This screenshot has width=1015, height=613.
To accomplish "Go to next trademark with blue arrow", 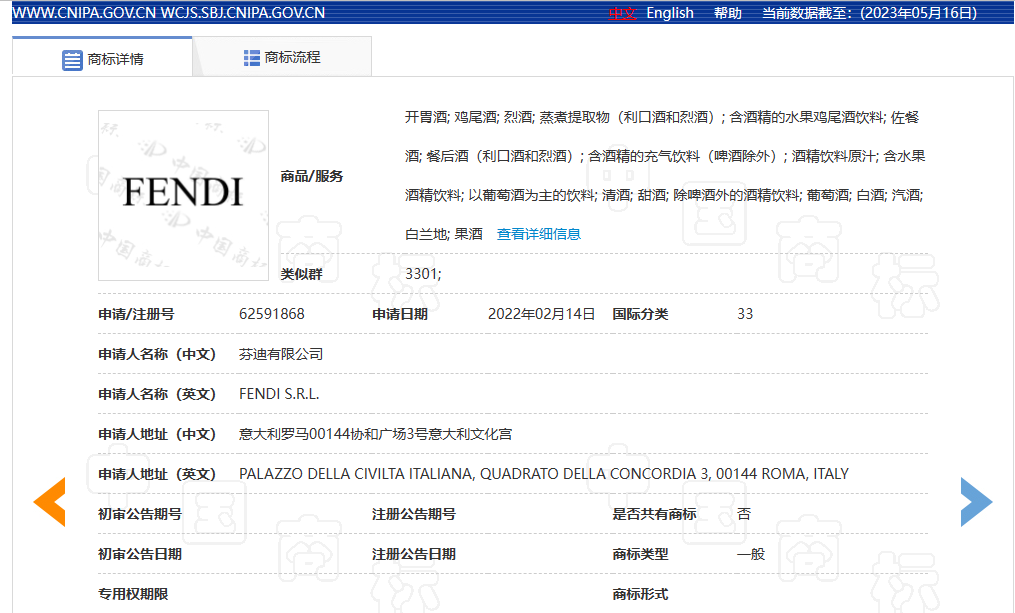I will [976, 502].
